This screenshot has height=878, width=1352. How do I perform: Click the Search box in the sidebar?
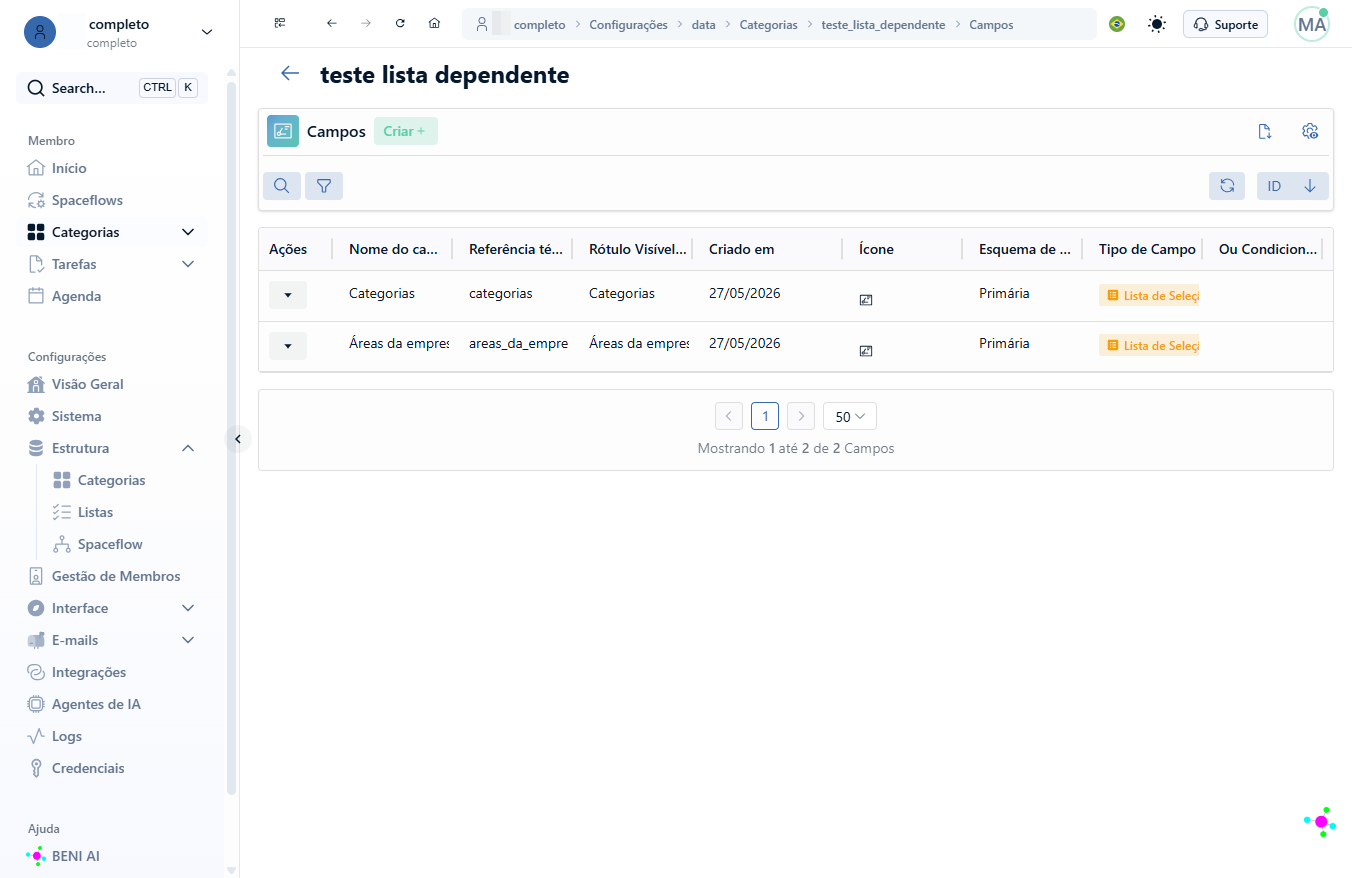coord(112,88)
